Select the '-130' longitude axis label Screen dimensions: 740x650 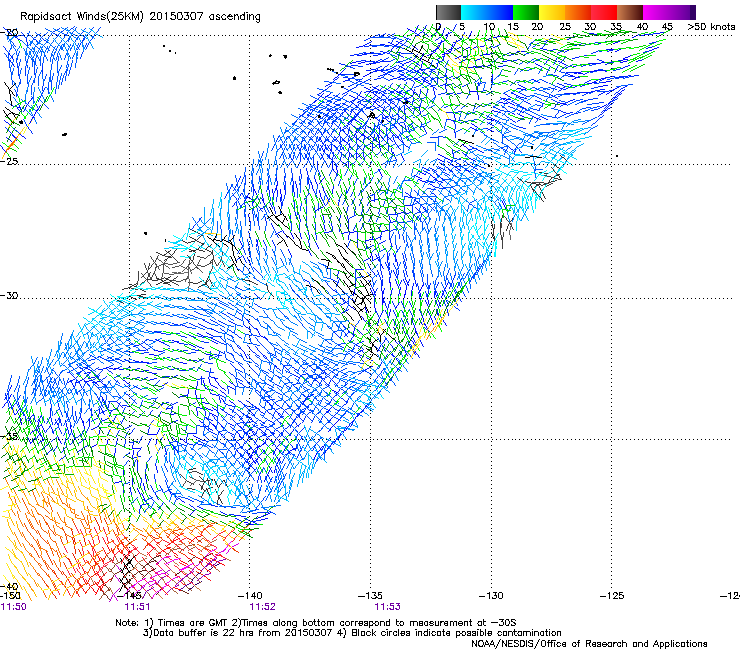coord(491,596)
